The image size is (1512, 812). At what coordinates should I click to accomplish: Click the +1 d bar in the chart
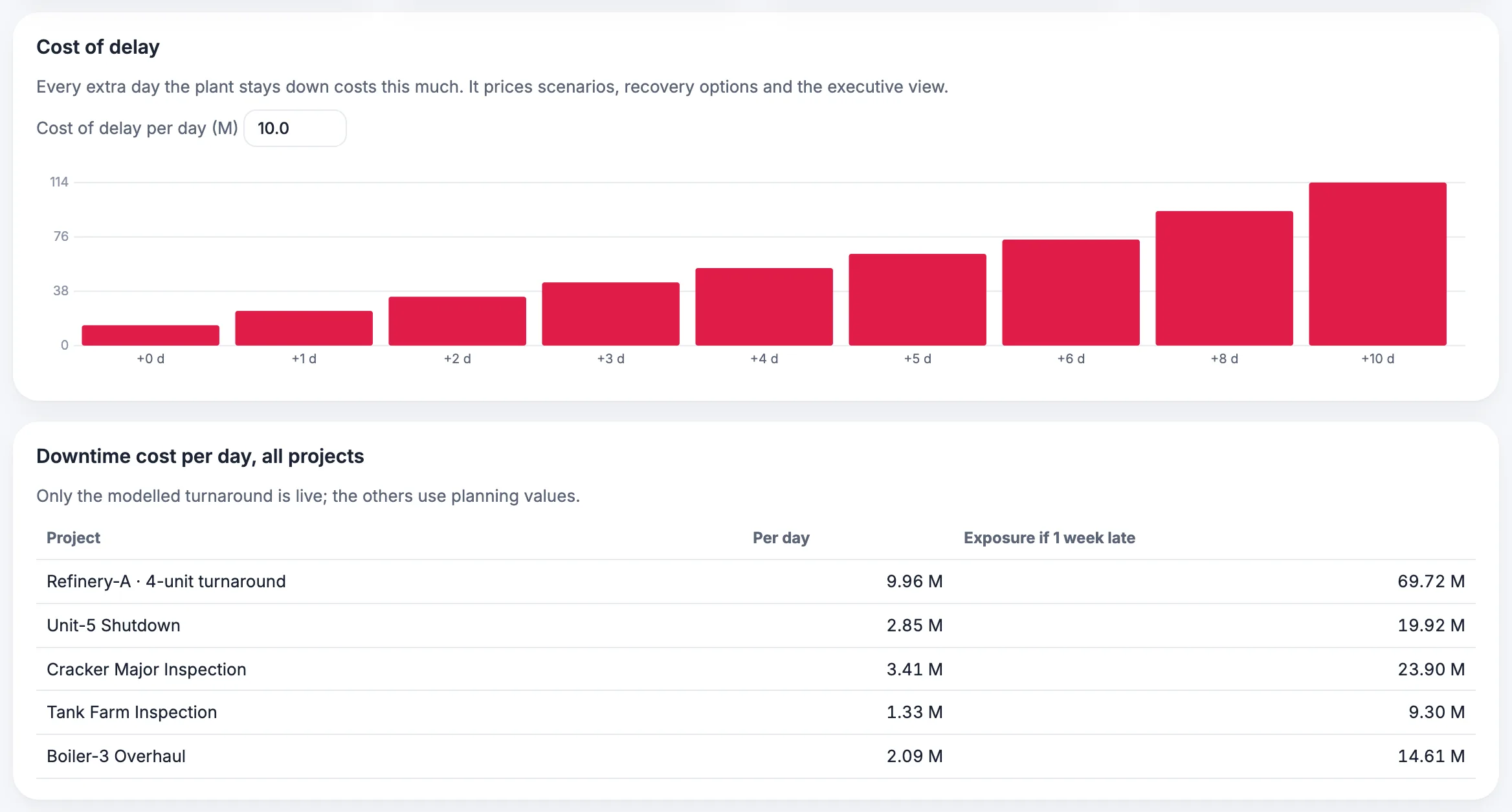click(304, 328)
